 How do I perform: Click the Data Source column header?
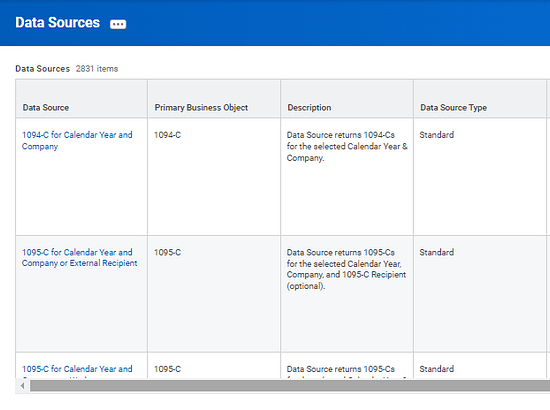pyautogui.click(x=46, y=107)
